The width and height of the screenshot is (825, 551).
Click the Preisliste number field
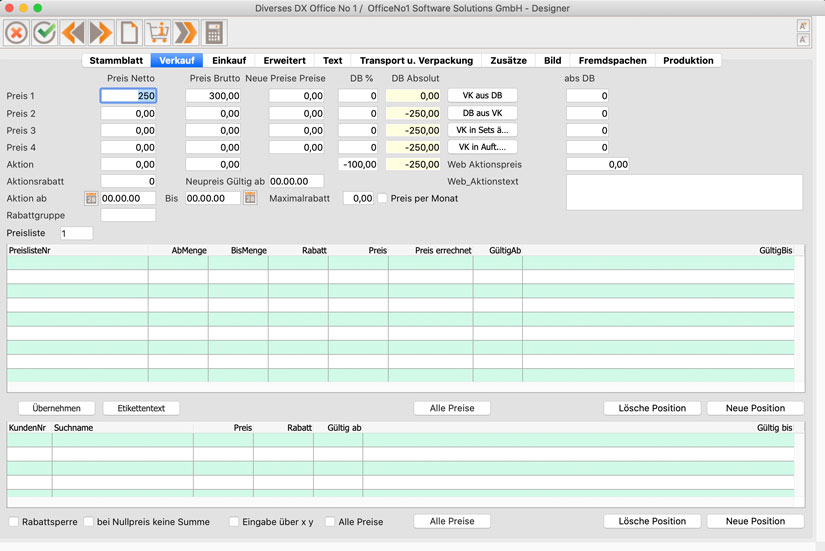pos(76,233)
